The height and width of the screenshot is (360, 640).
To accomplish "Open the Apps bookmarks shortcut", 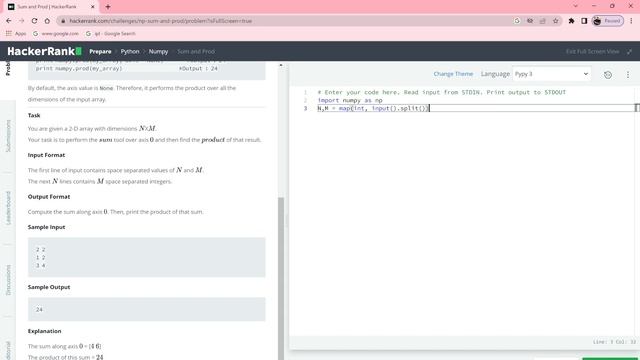I will coord(16,33).
